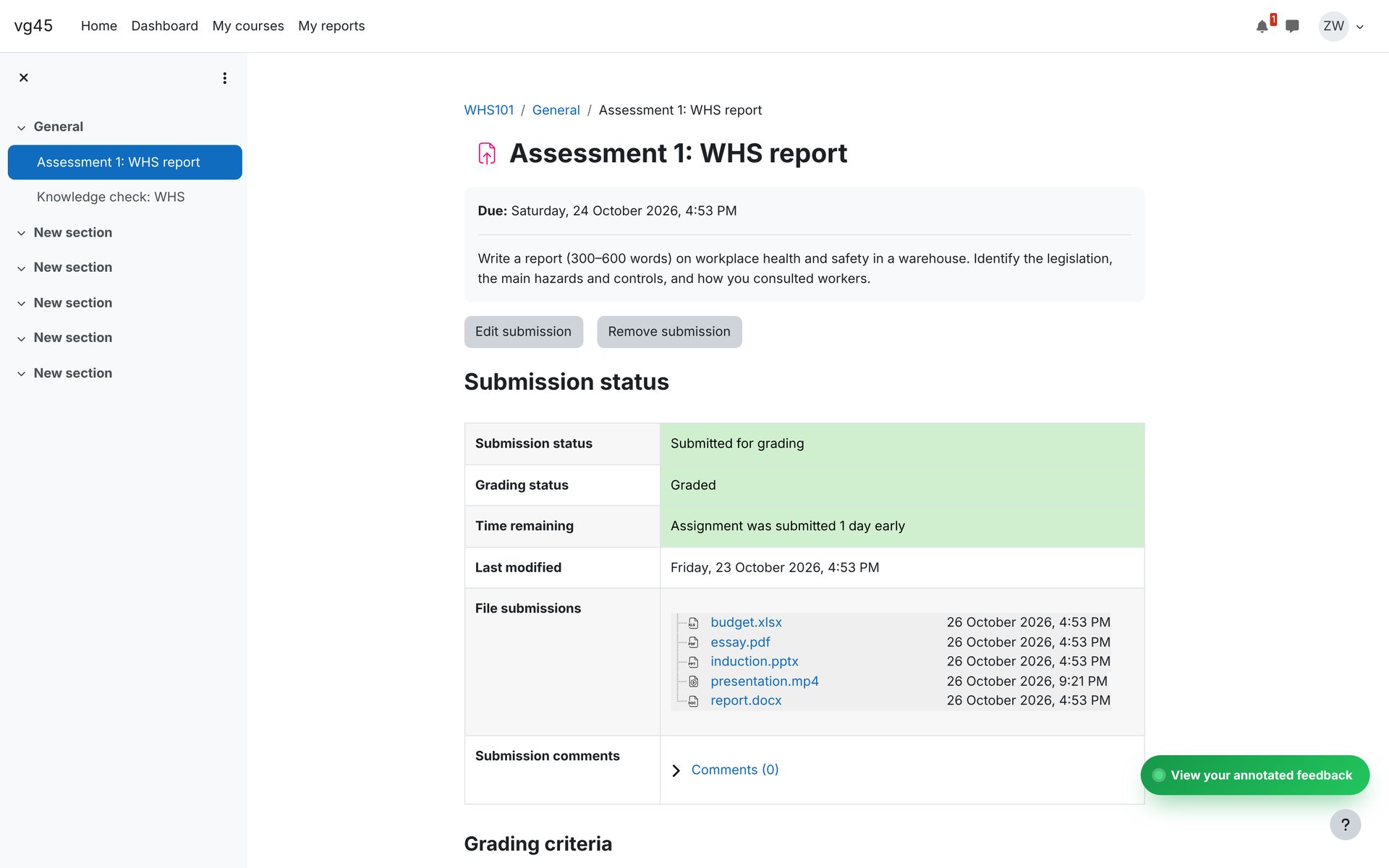Viewport: 1389px width, 868px height.
Task: Open the report.docx file link
Action: pos(746,700)
